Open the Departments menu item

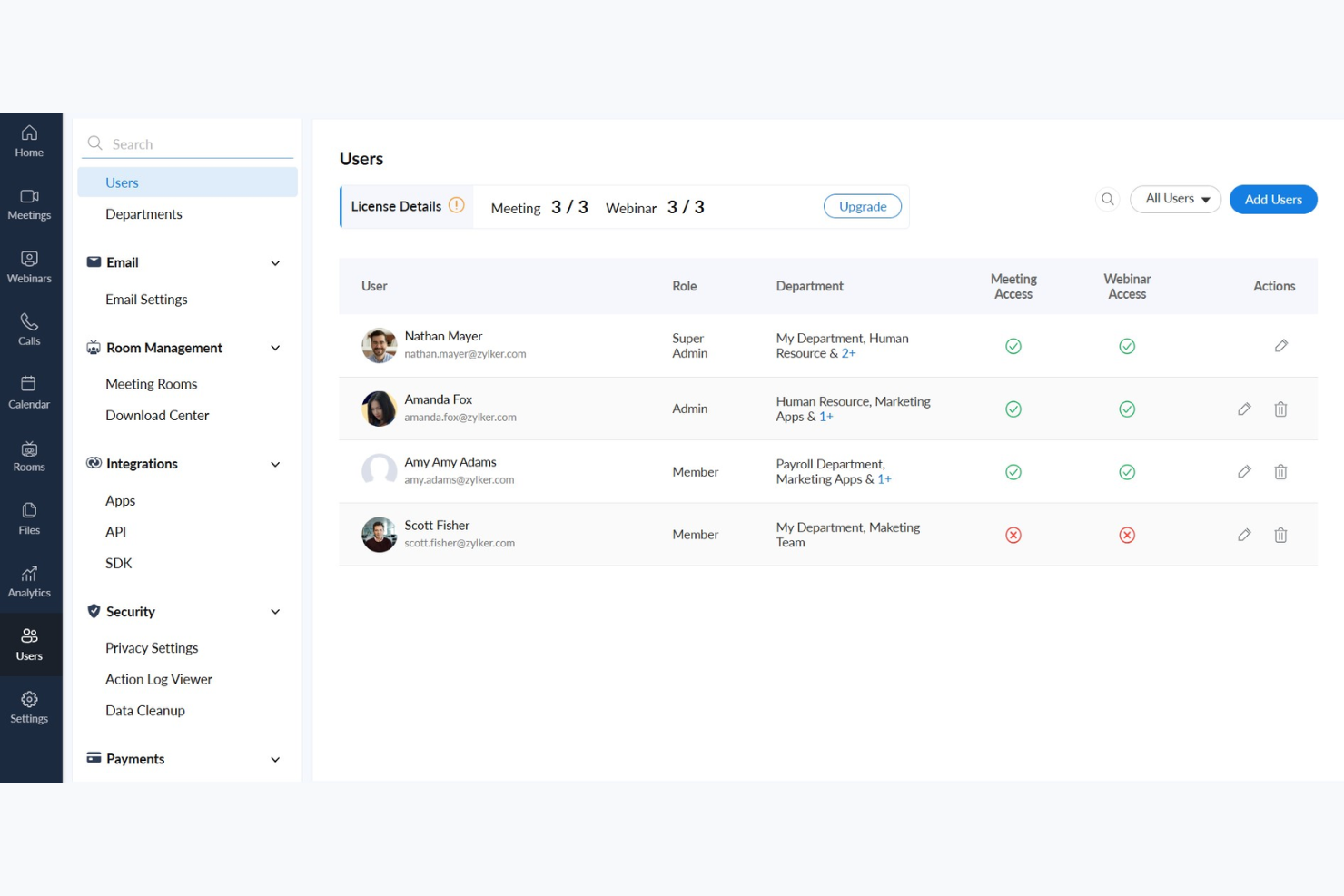tap(143, 213)
